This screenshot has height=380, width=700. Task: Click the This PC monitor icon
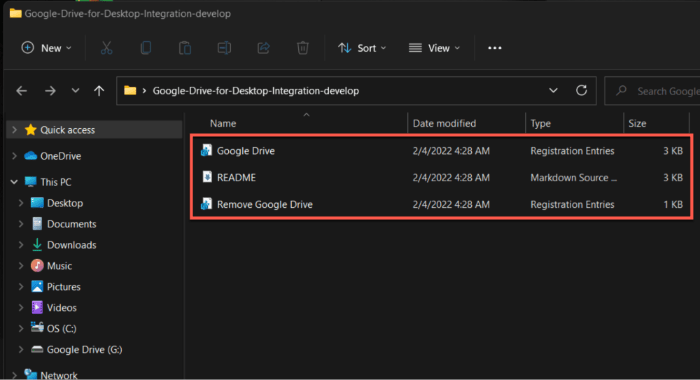(30, 182)
